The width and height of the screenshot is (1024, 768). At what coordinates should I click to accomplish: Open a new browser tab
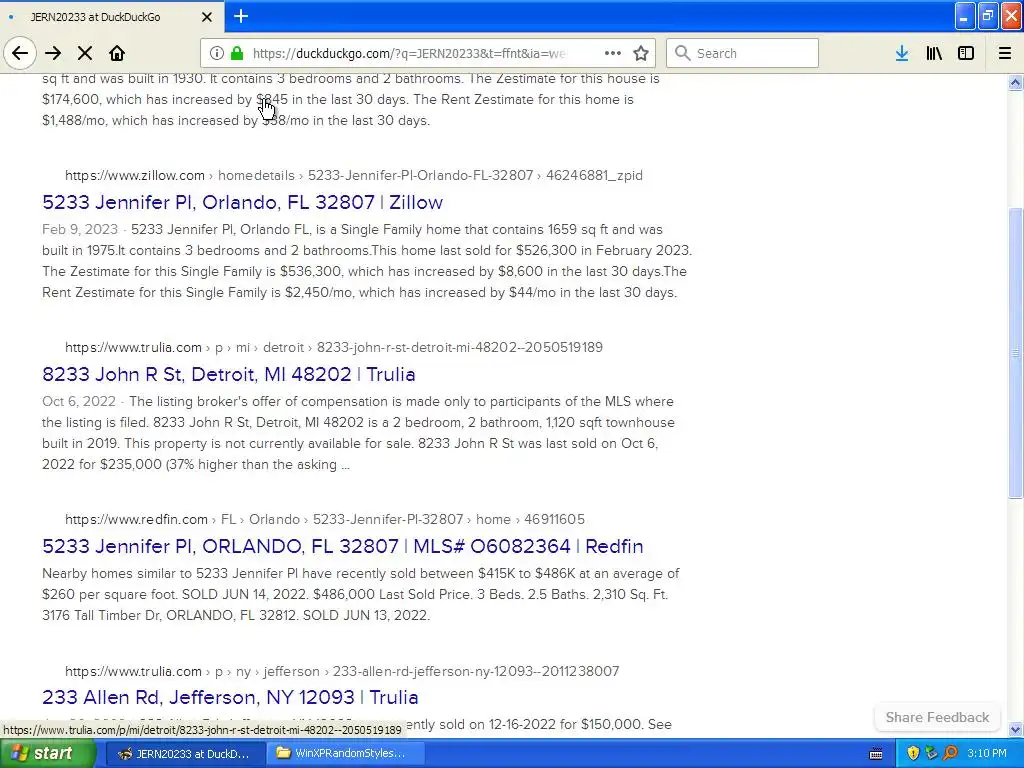coord(241,16)
